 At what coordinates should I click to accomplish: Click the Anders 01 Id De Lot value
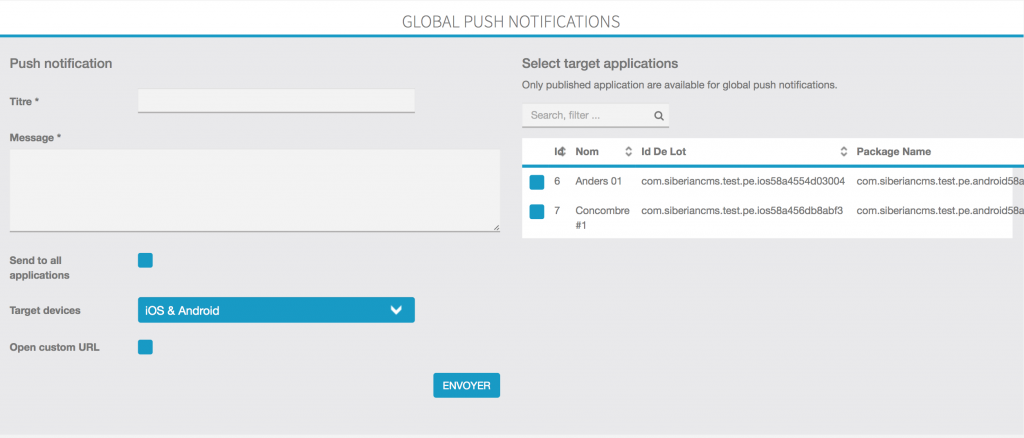pos(742,182)
